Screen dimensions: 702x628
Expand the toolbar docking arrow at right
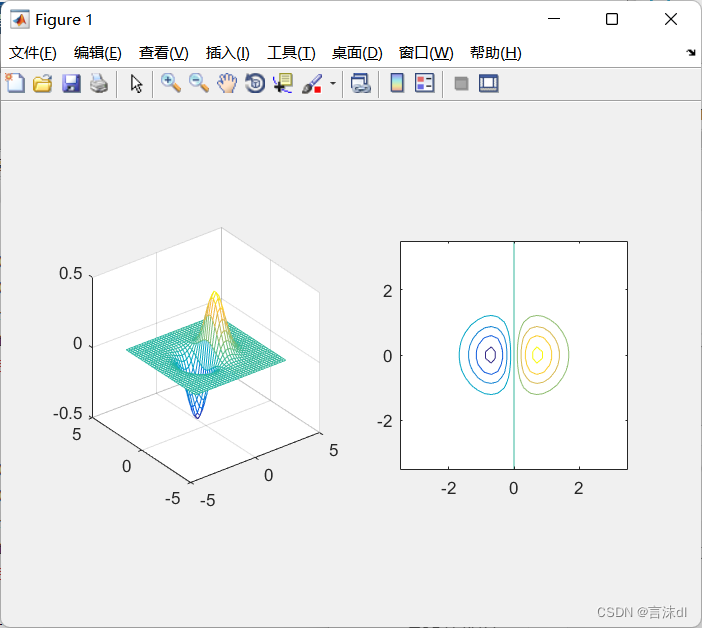(691, 53)
